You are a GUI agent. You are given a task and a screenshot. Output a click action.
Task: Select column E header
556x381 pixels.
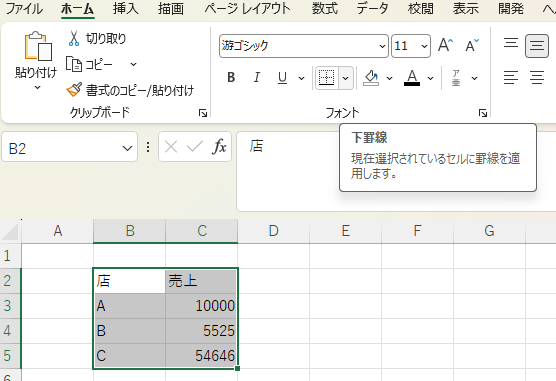tap(345, 231)
